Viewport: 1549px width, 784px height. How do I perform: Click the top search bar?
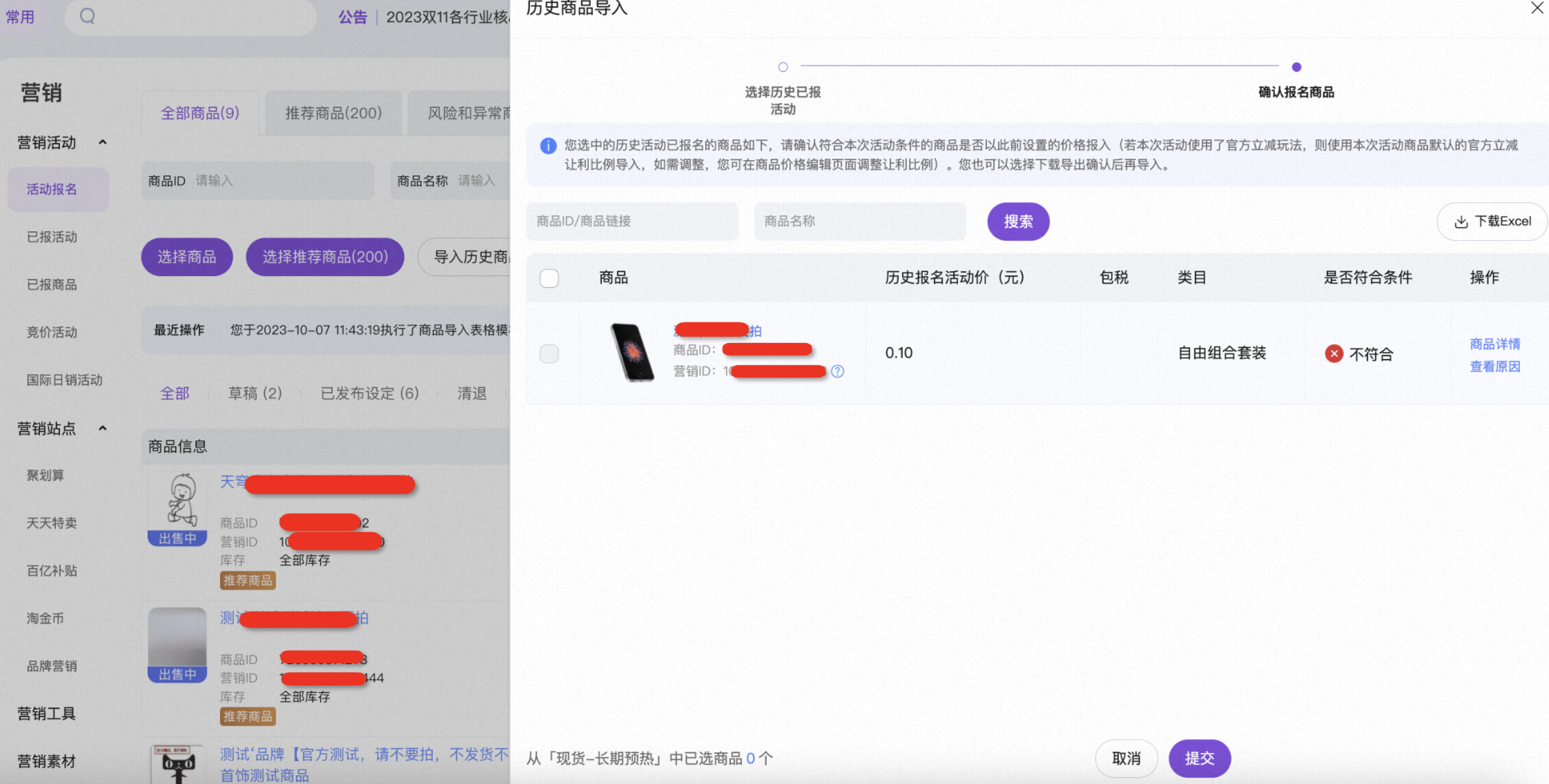(x=191, y=16)
